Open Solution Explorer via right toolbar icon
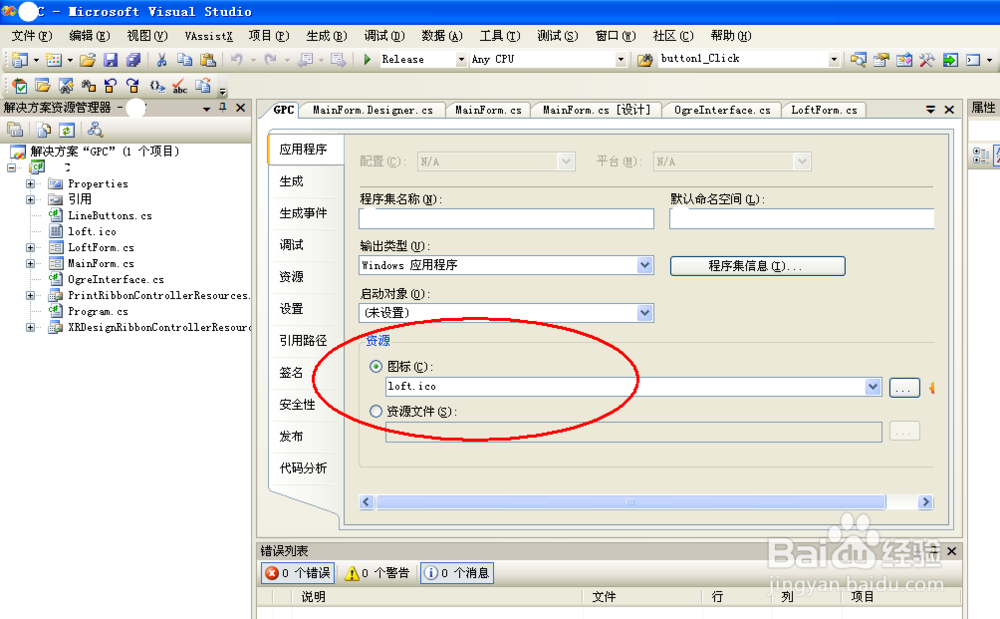This screenshot has height=619, width=1000. coord(858,60)
